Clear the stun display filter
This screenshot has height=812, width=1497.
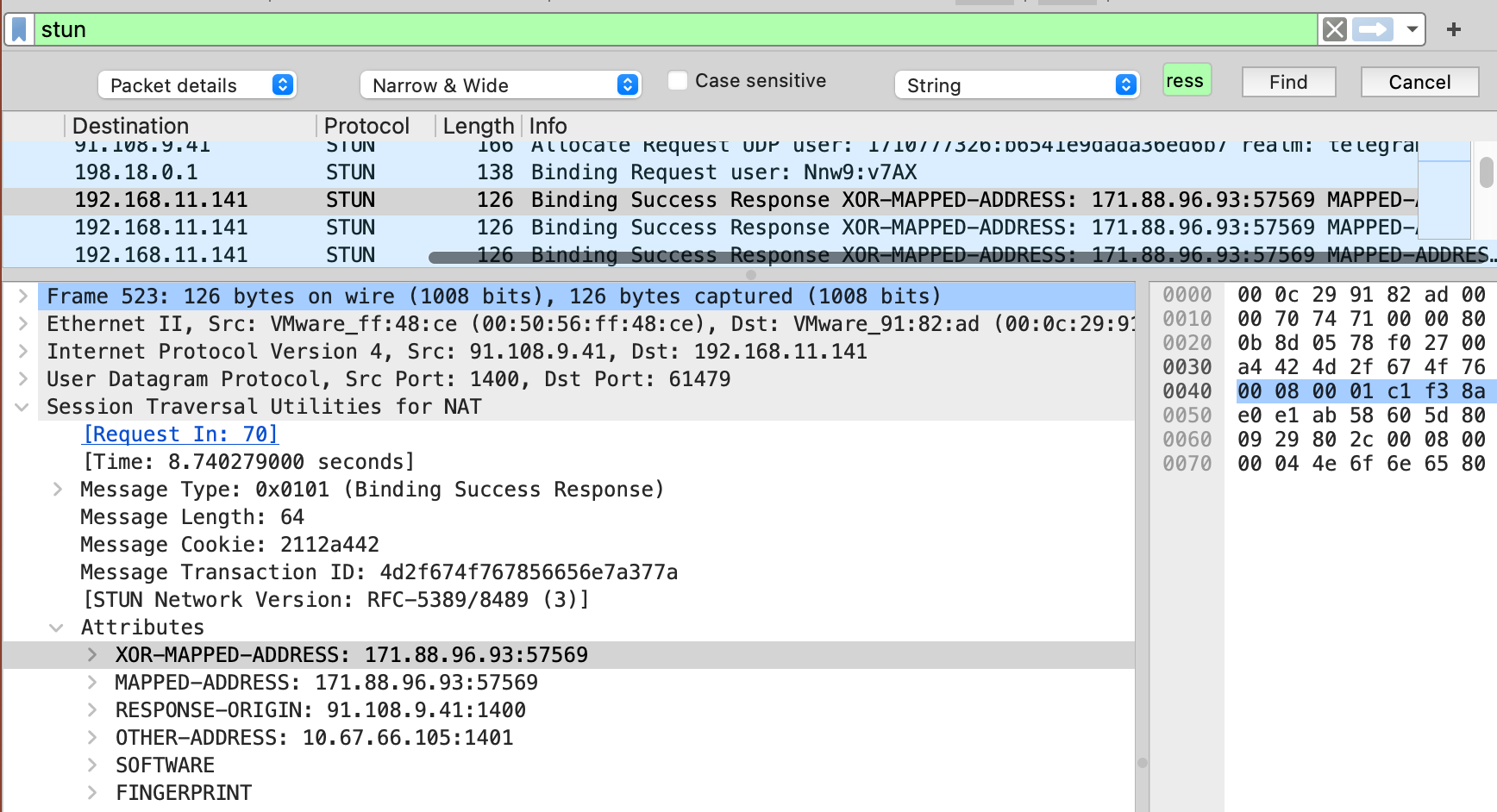(x=1334, y=29)
